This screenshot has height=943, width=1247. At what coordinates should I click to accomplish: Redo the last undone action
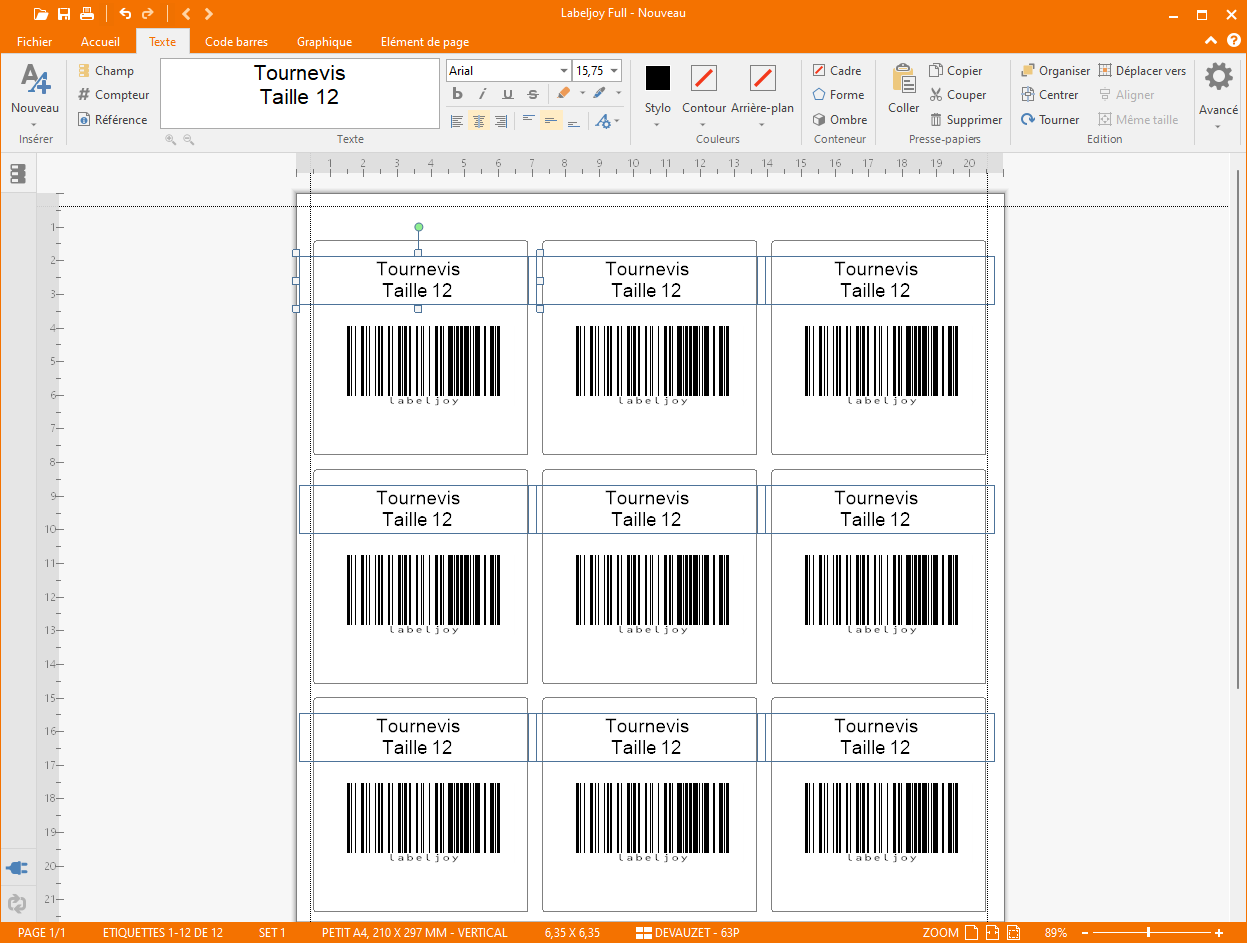[148, 14]
